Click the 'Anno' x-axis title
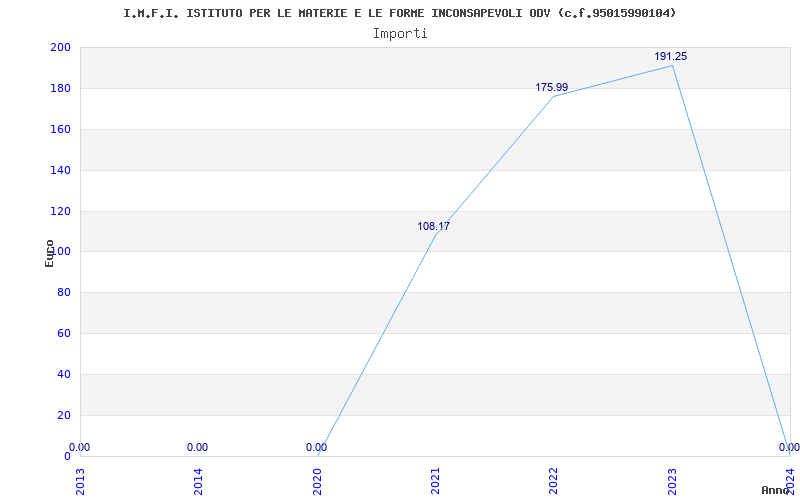The width and height of the screenshot is (800, 500). click(x=775, y=490)
